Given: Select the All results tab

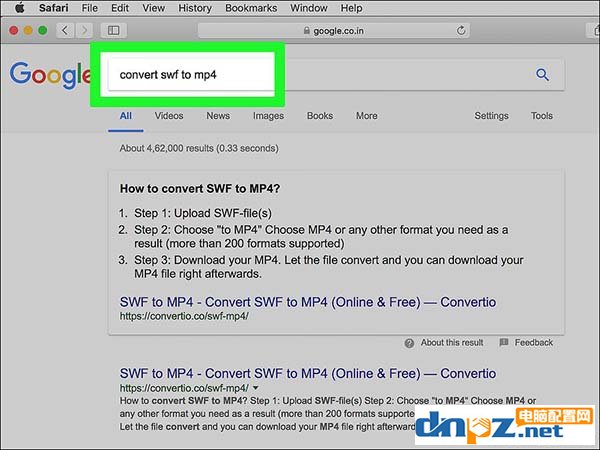Looking at the screenshot, I should coord(126,116).
